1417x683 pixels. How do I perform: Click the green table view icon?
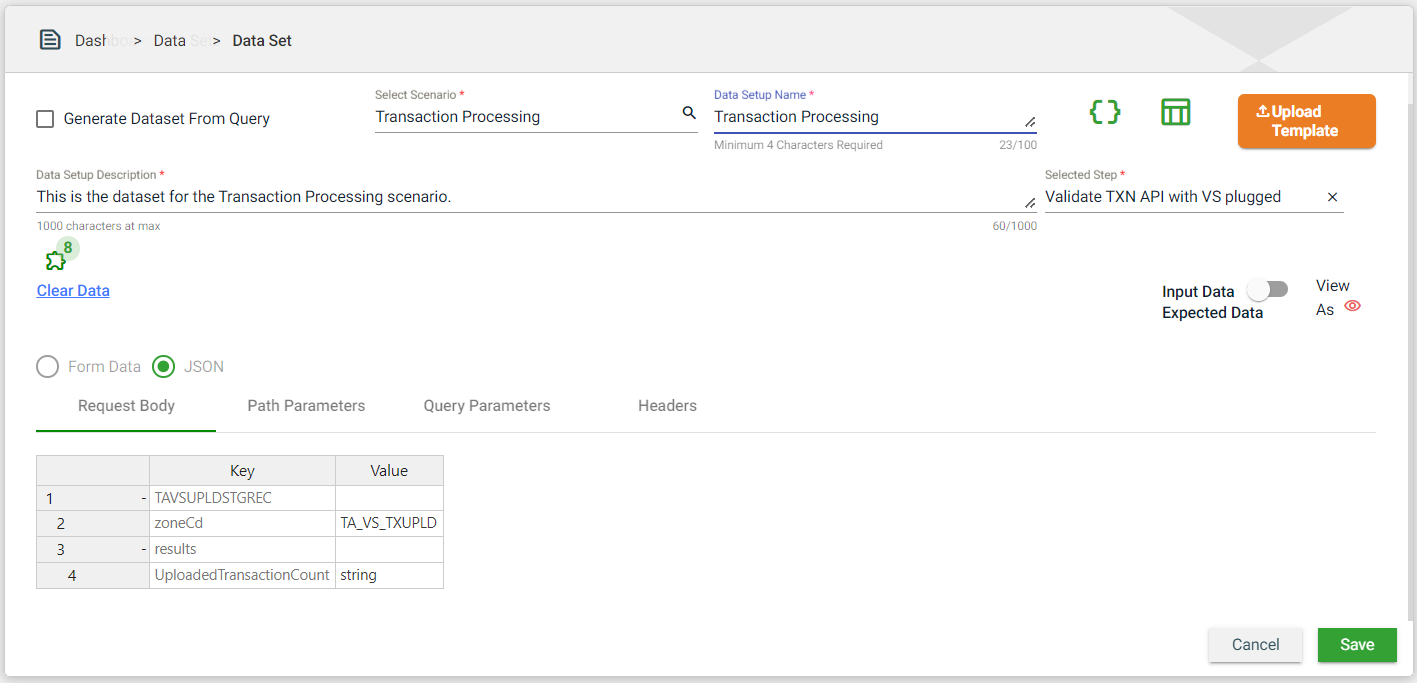[1175, 112]
